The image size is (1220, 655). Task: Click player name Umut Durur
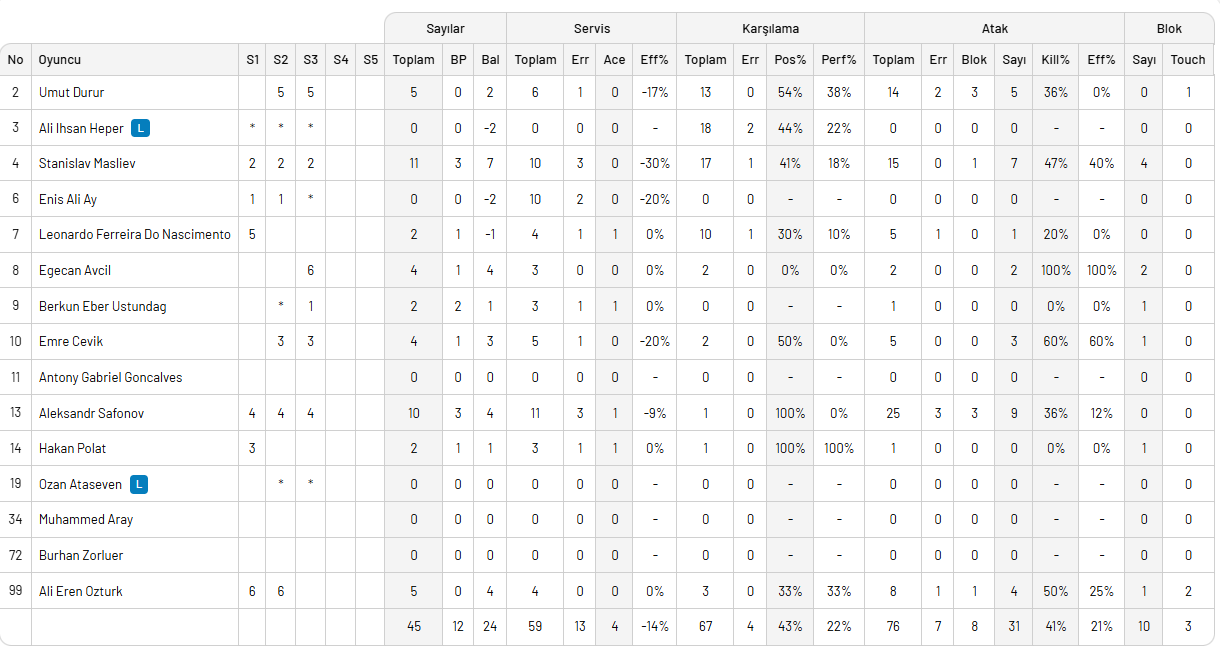click(71, 92)
